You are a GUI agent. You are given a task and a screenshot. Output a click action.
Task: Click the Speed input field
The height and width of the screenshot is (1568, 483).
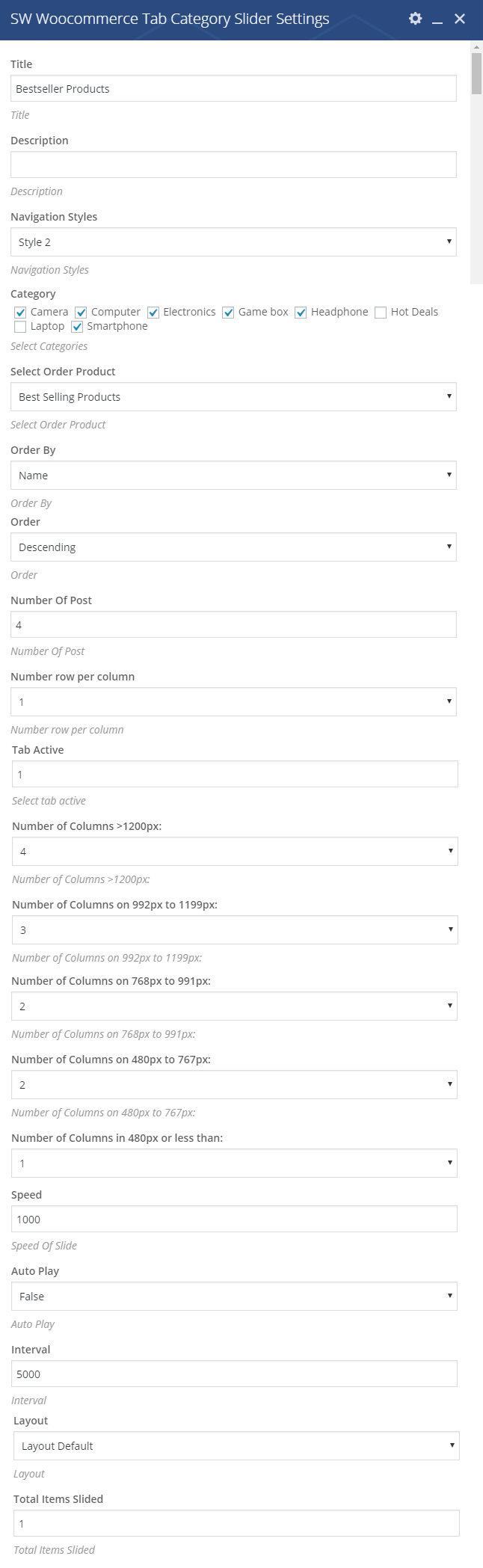(234, 1219)
